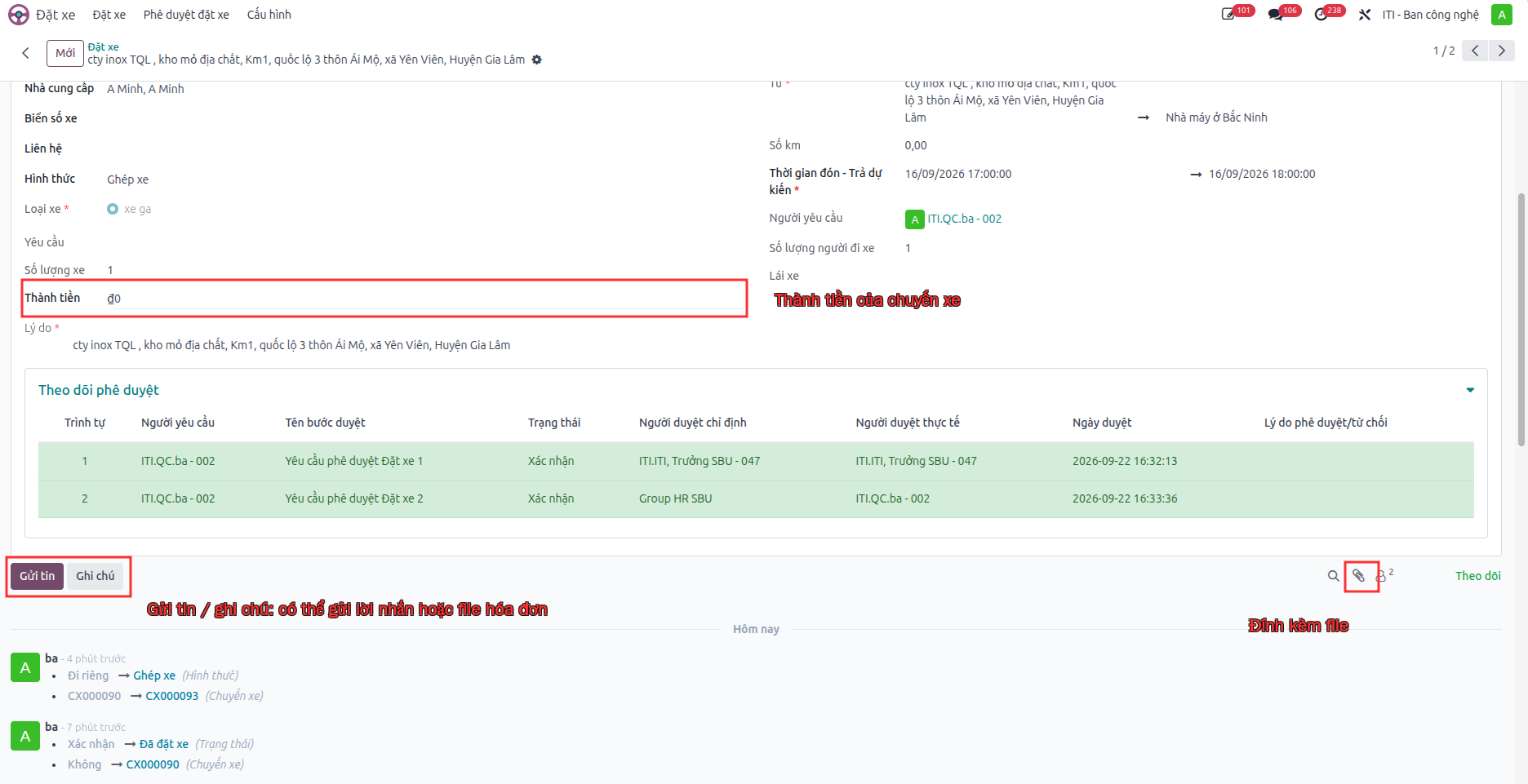Viewport: 1528px width, 784px height.
Task: Open the debug tools wrench icon
Action: coord(1365,15)
